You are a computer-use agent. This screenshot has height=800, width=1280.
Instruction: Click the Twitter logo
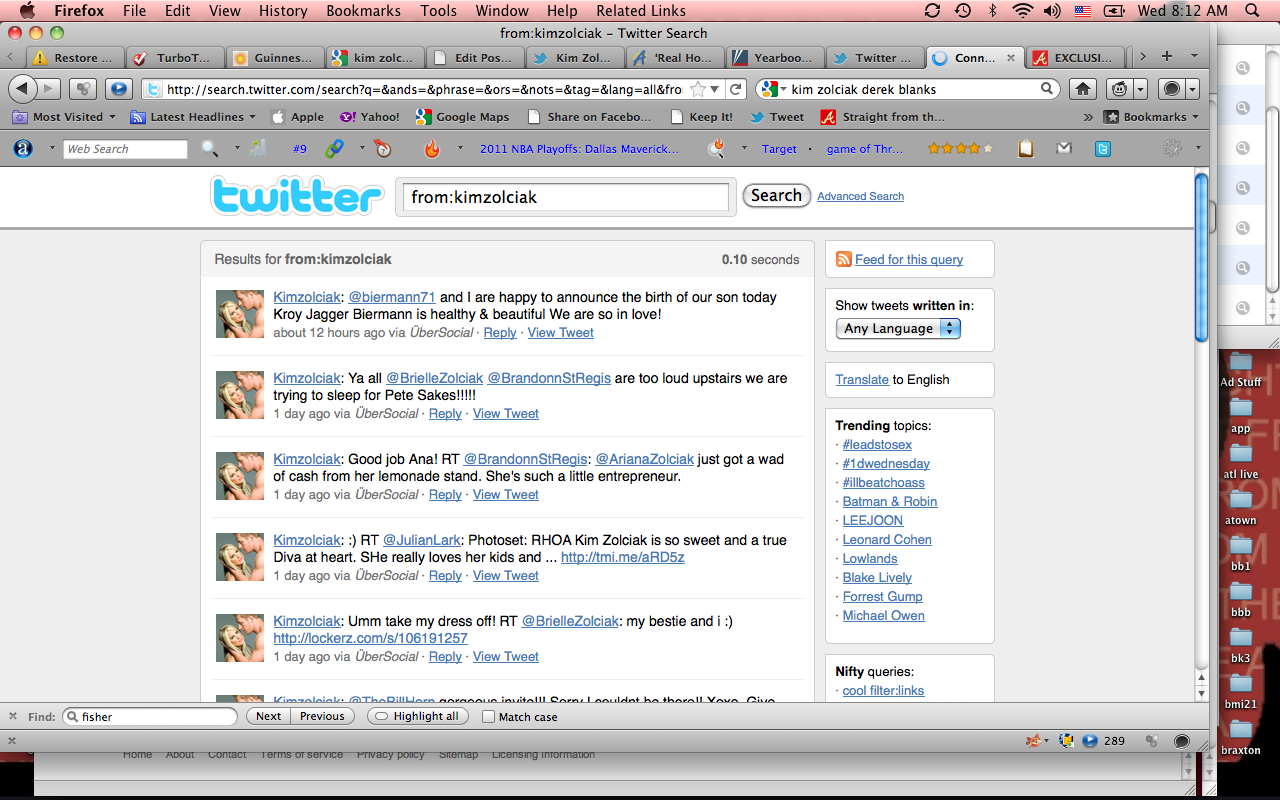coord(297,196)
